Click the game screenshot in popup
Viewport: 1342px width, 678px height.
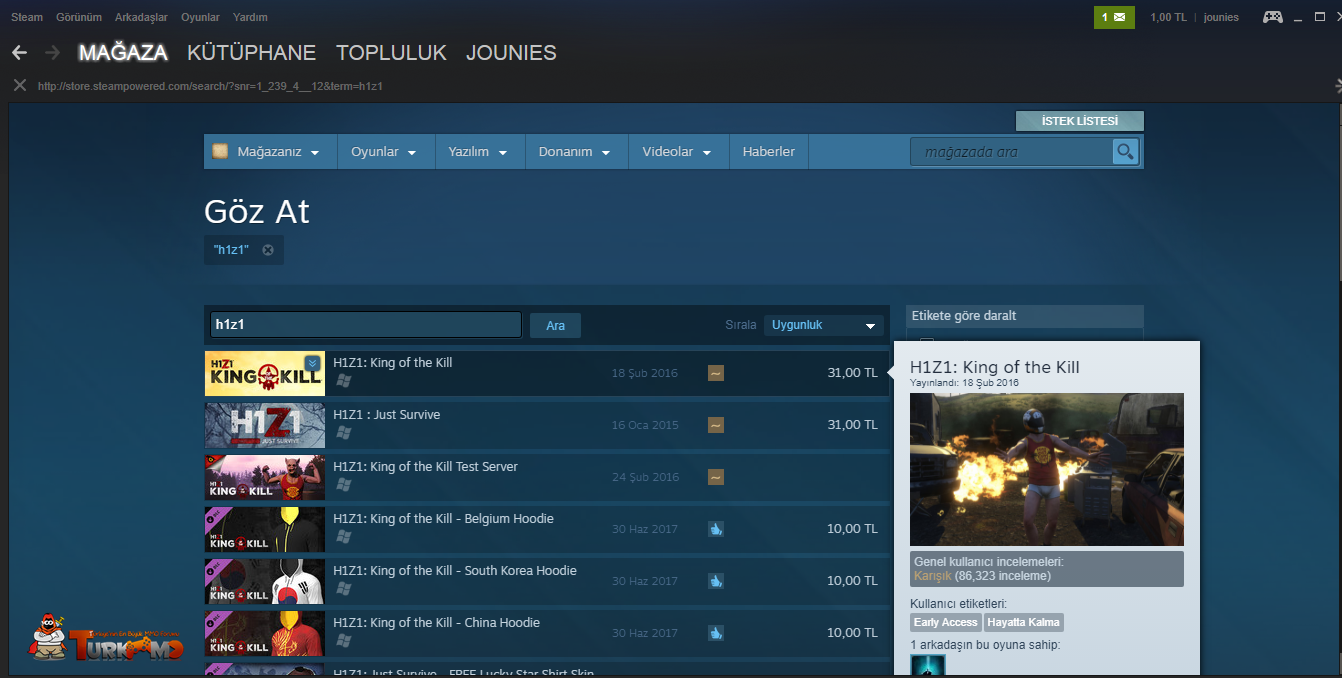pos(1047,469)
